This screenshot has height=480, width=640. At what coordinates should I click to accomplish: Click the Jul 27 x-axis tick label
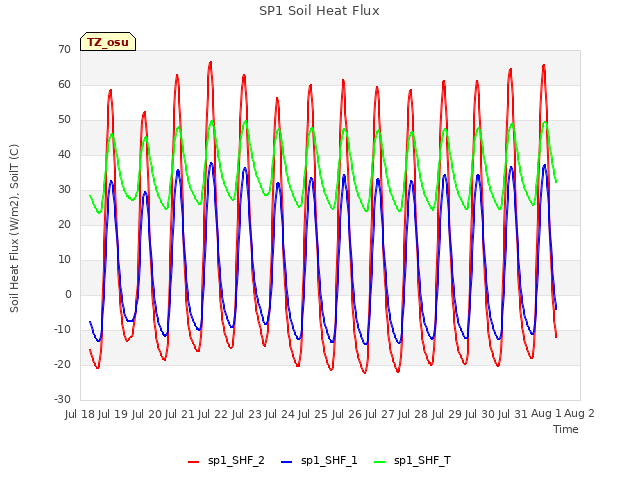(x=380, y=414)
